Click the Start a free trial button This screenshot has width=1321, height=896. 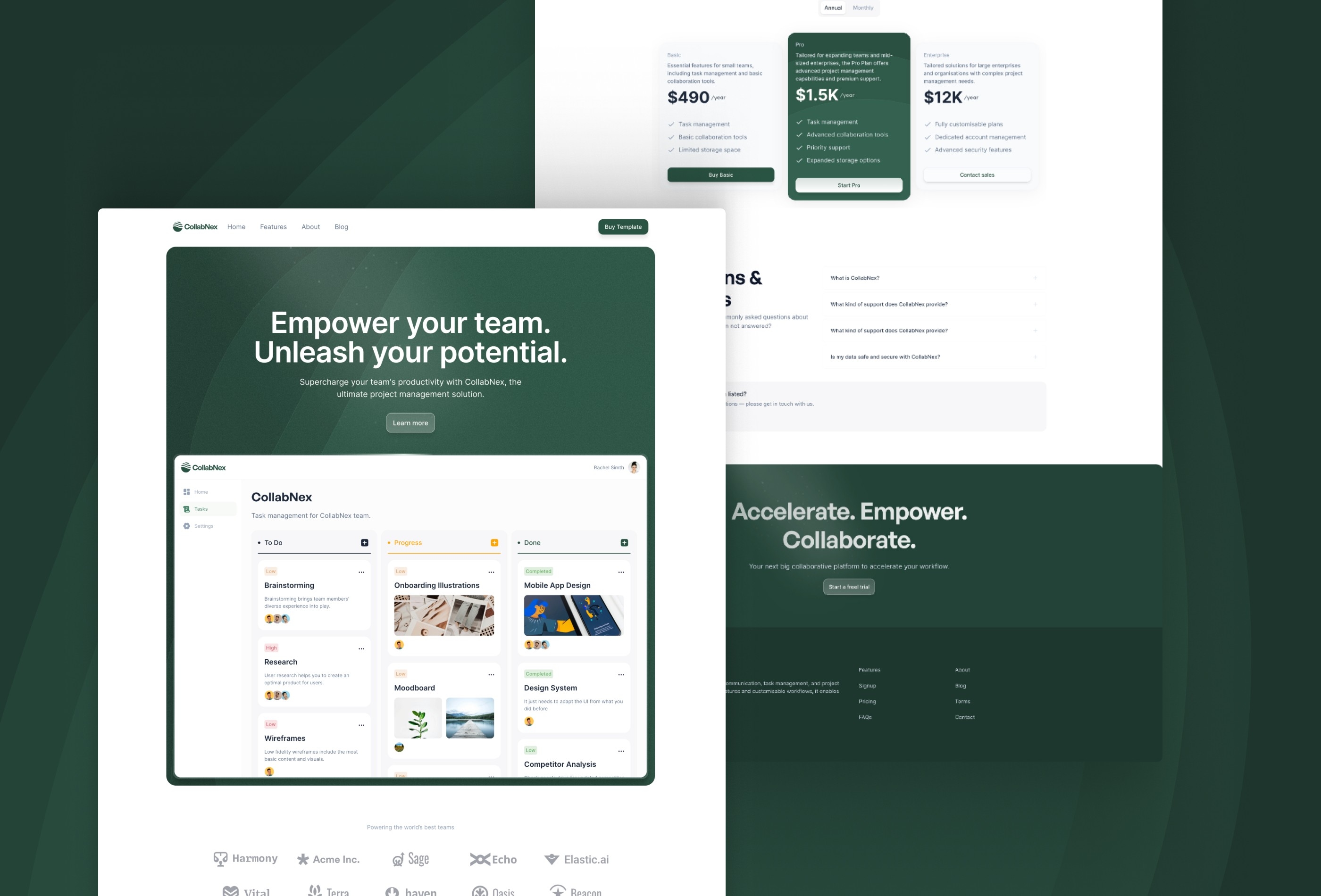click(x=849, y=586)
